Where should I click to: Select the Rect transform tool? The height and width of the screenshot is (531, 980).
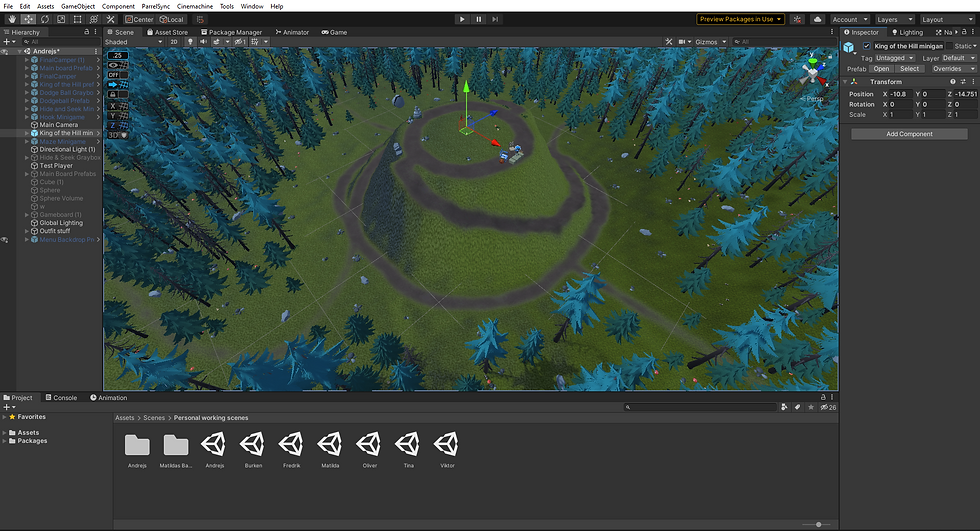pos(78,19)
